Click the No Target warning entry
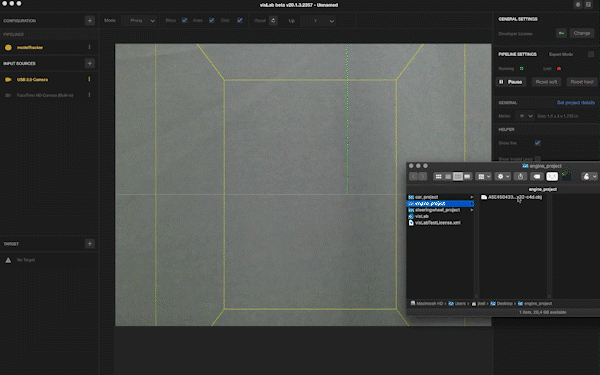Screen dimensions: 600x375 tap(26, 260)
